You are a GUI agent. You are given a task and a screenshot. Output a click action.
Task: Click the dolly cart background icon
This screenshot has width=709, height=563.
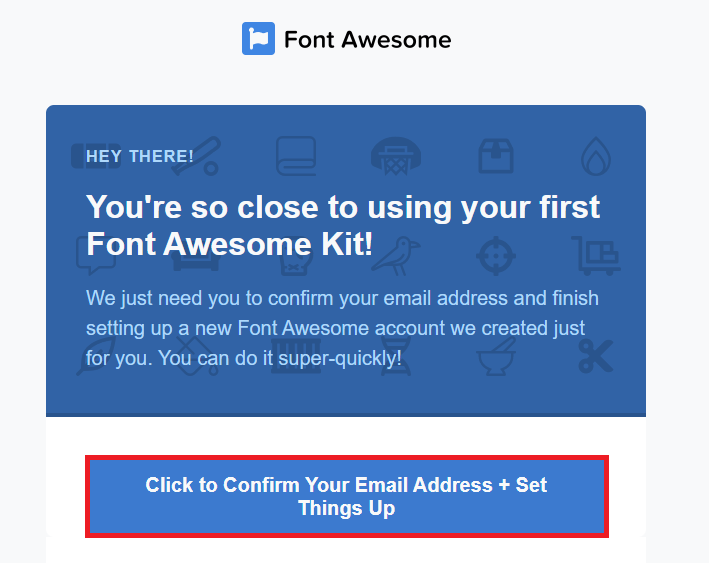pos(596,255)
